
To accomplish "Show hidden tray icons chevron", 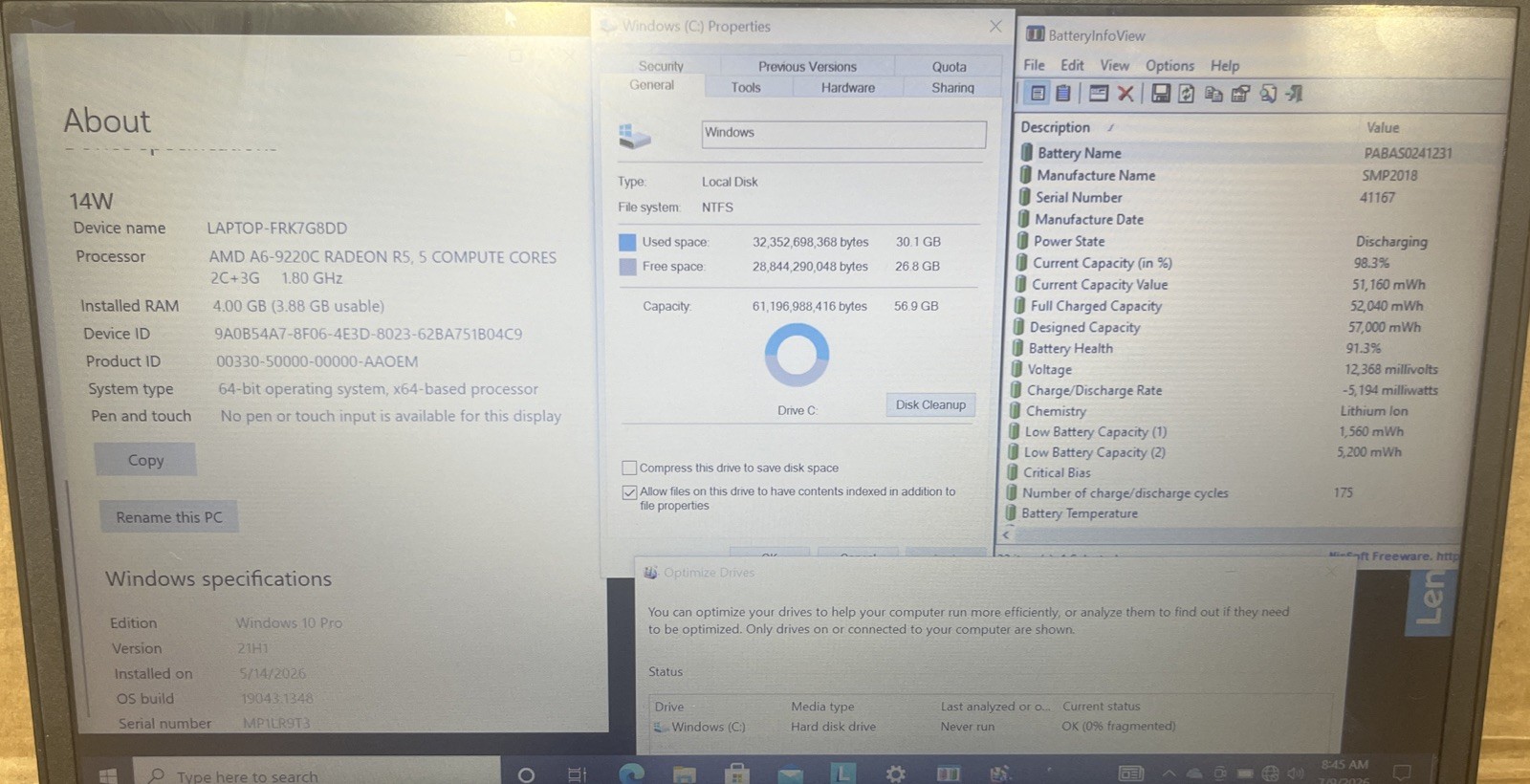I will (x=1169, y=773).
